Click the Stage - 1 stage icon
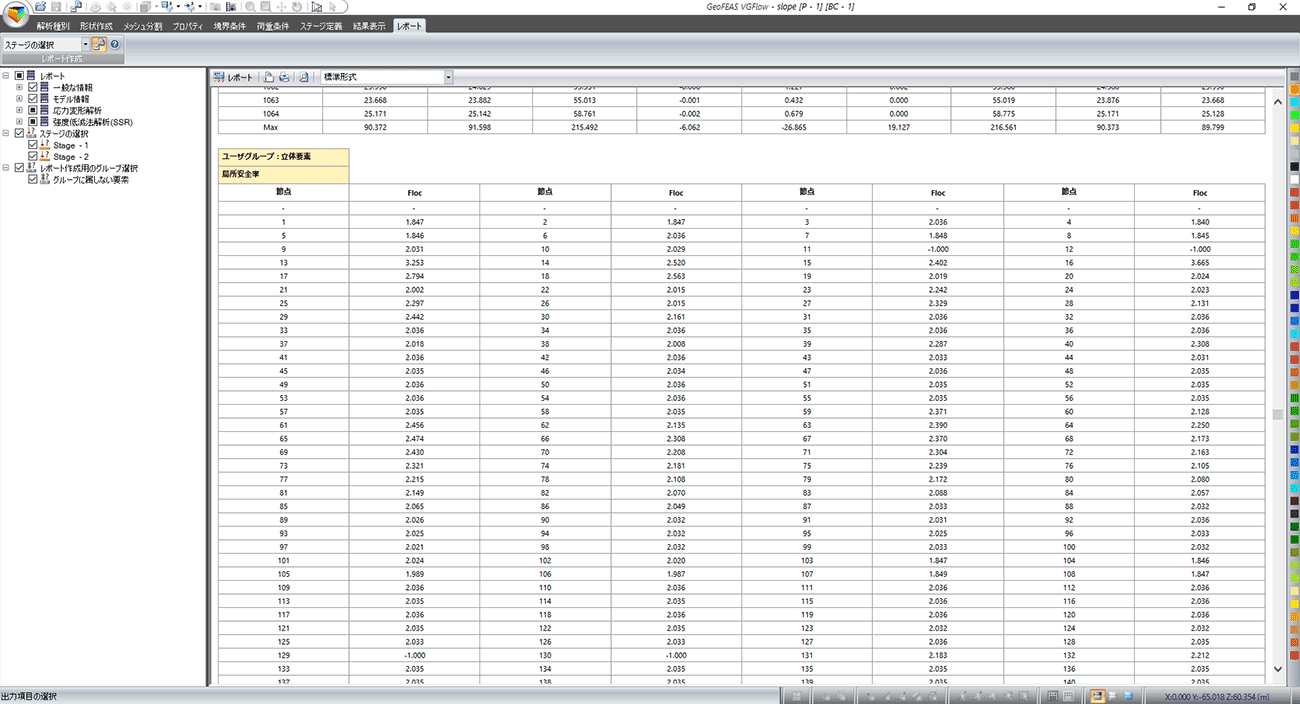This screenshot has height=704, width=1300. [x=45, y=145]
